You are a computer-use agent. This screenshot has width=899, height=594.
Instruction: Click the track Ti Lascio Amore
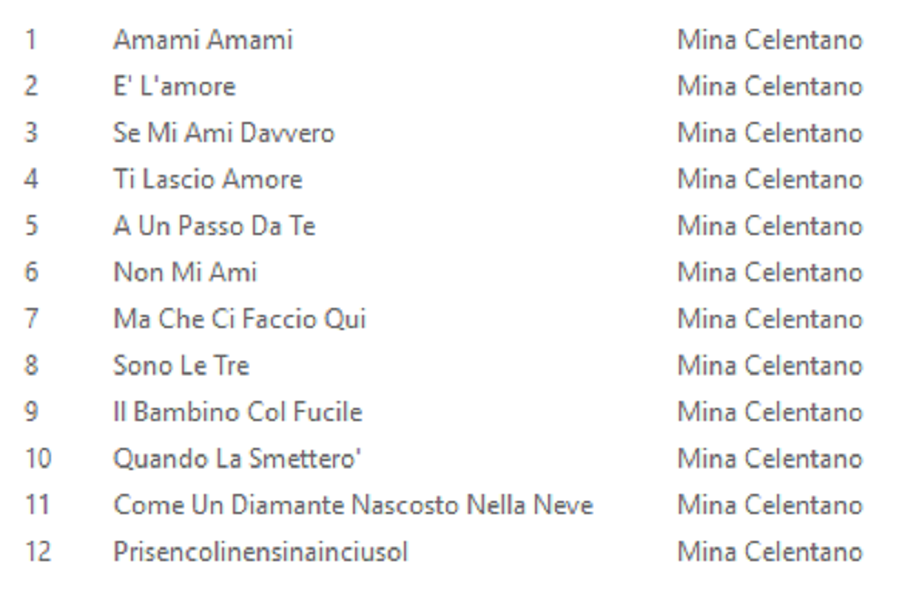(207, 180)
